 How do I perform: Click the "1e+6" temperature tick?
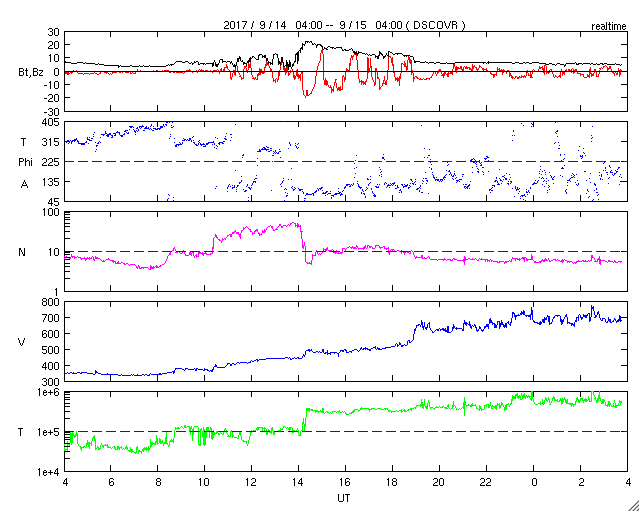[49, 392]
